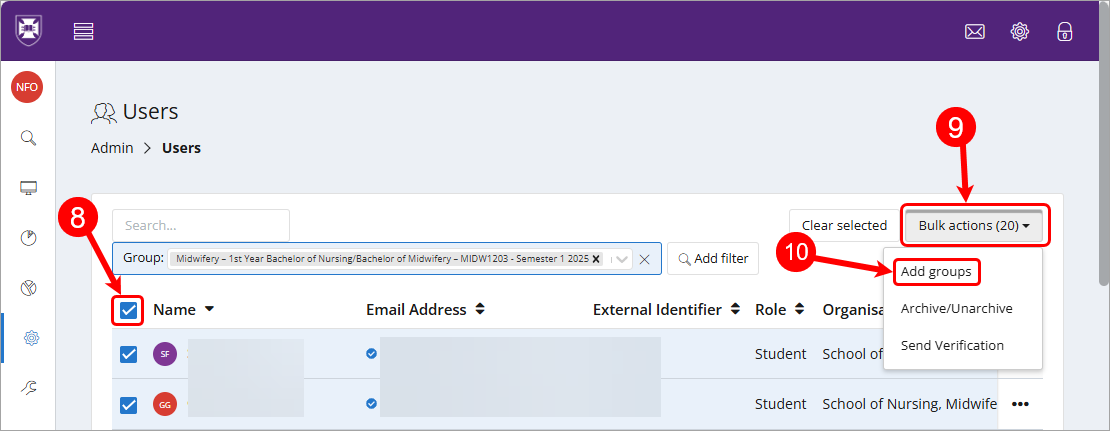The height and width of the screenshot is (431, 1110).
Task: Open the pie chart sidebar icon
Action: [28, 238]
